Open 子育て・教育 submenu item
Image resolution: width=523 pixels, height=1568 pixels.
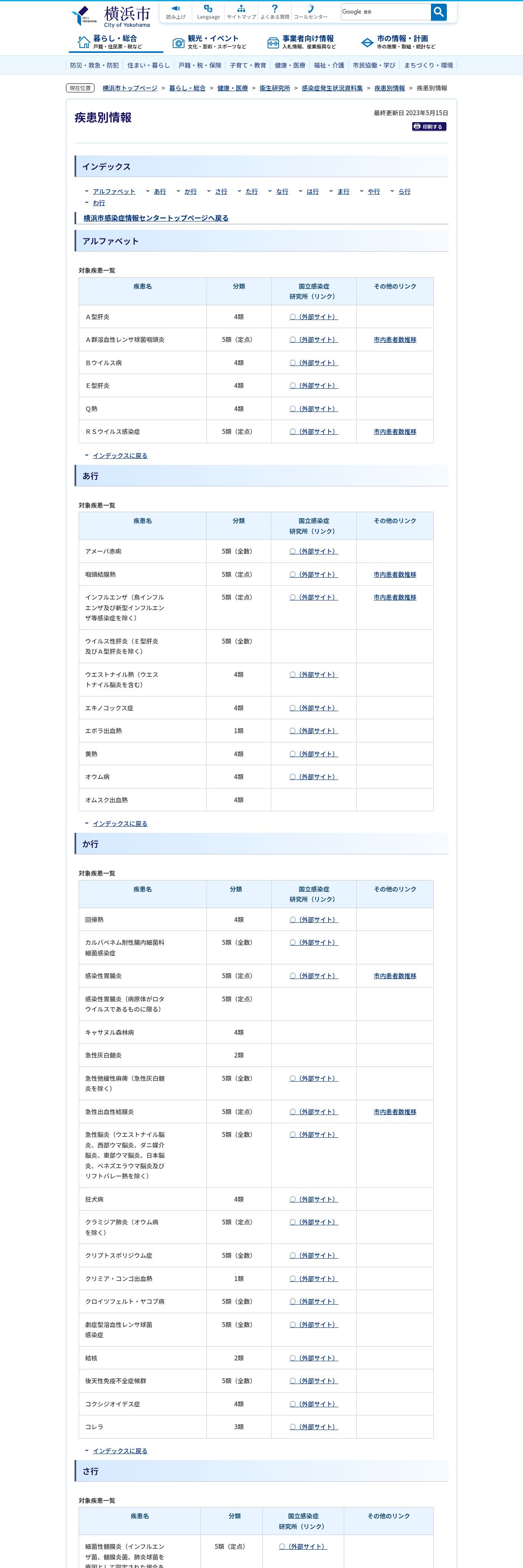[x=248, y=65]
